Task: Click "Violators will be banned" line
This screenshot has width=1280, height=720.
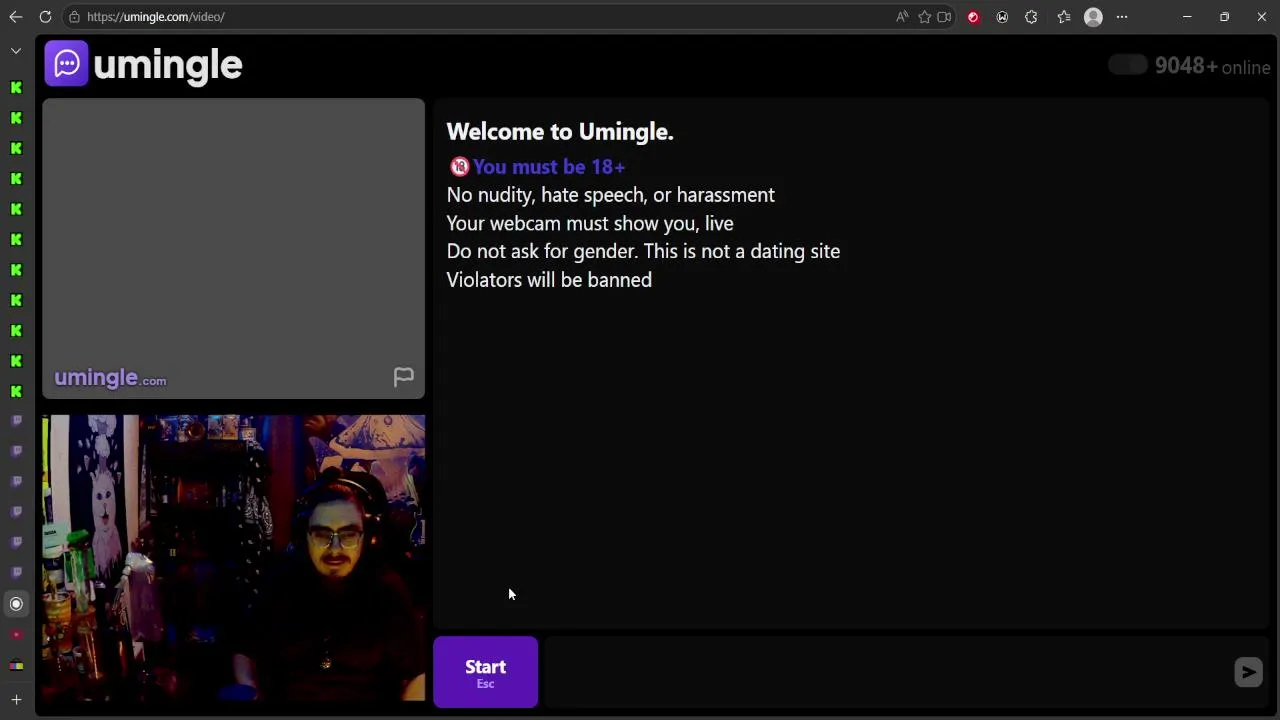Action: 549,280
